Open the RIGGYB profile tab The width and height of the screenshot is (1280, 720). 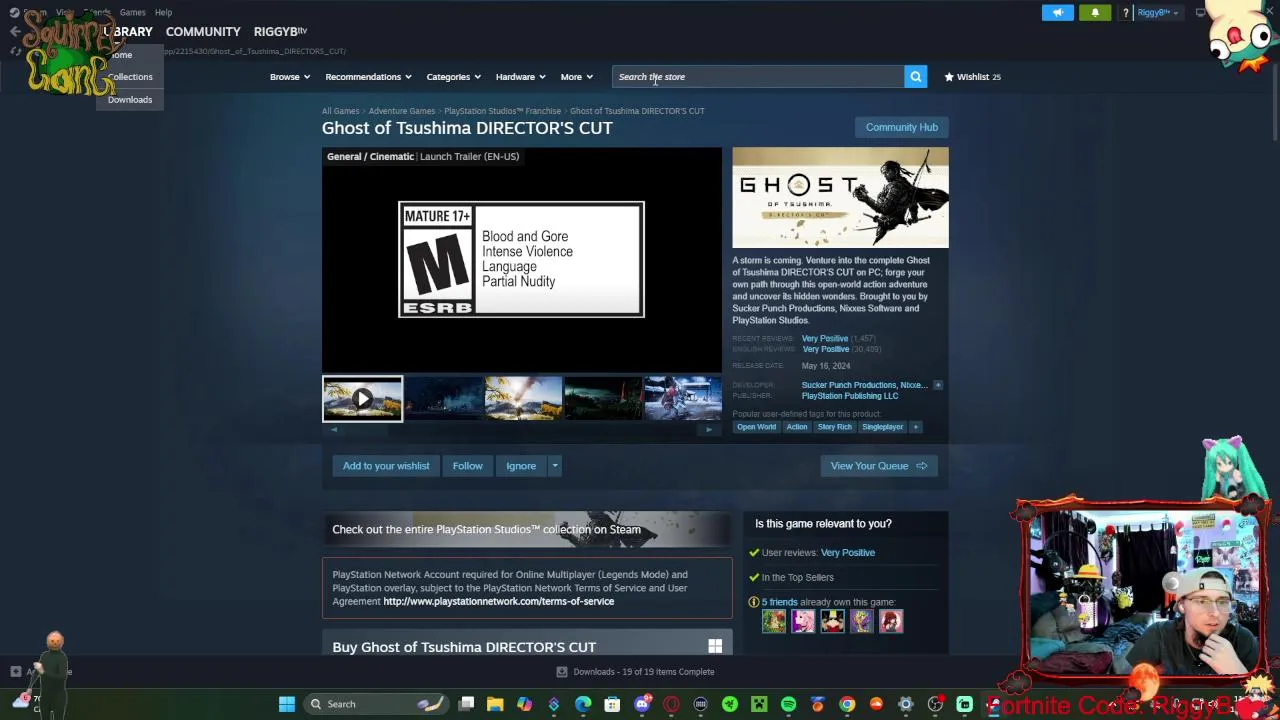click(280, 32)
